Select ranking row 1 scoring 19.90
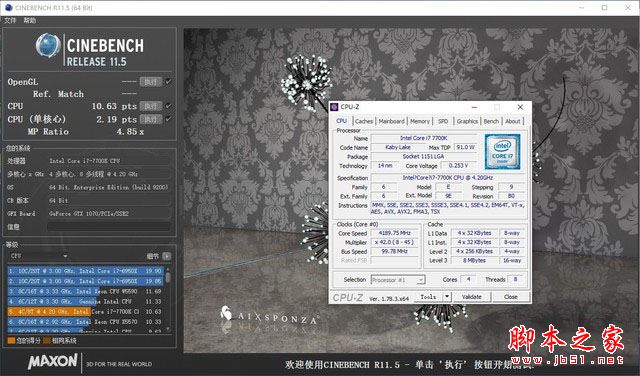The image size is (640, 376). [86, 271]
